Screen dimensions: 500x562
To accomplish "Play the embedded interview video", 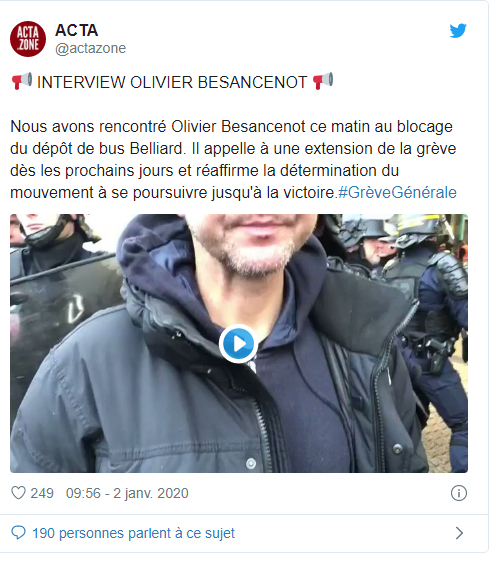I will tap(239, 344).
